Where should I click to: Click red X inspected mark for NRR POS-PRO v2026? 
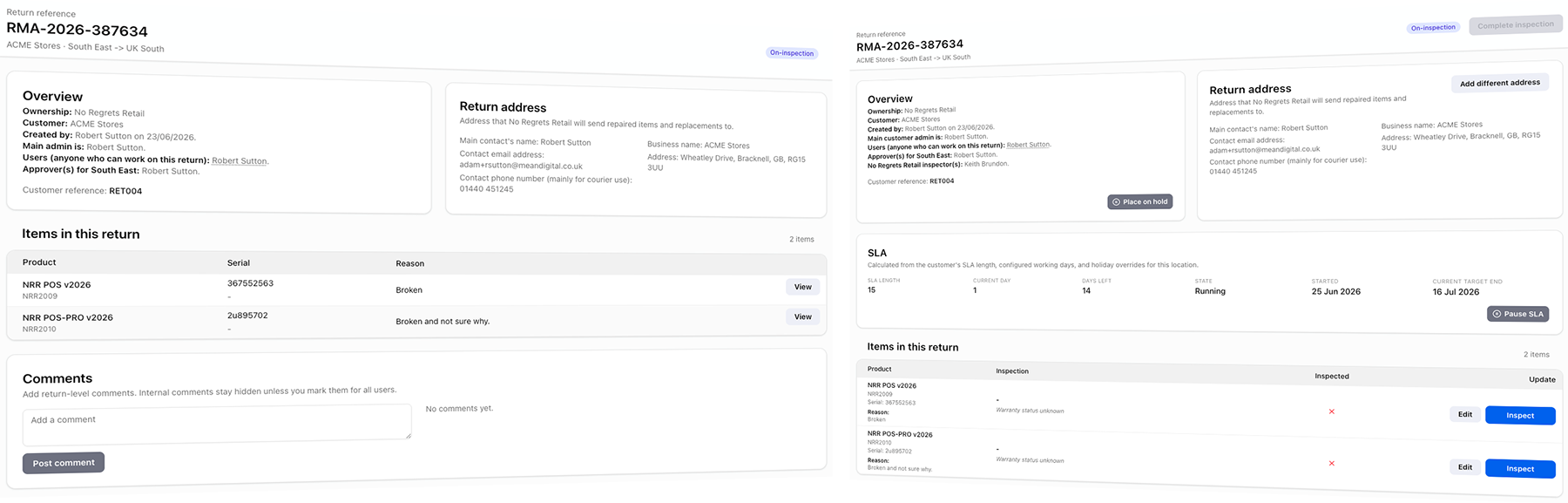1331,463
